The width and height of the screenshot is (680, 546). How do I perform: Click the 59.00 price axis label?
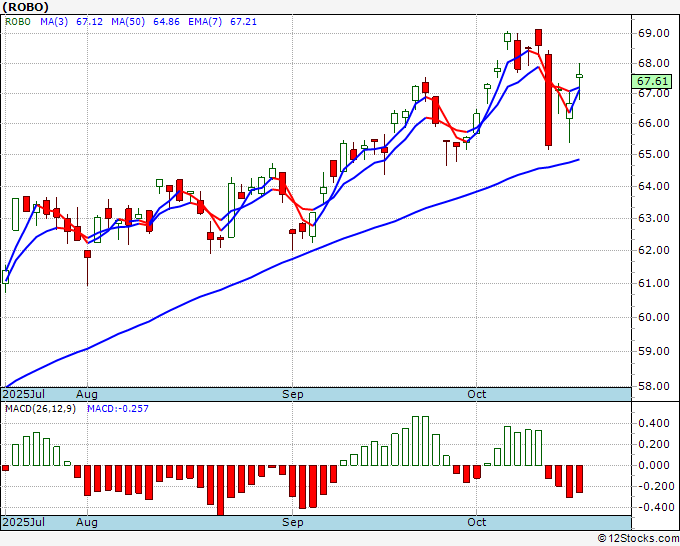pyautogui.click(x=653, y=351)
